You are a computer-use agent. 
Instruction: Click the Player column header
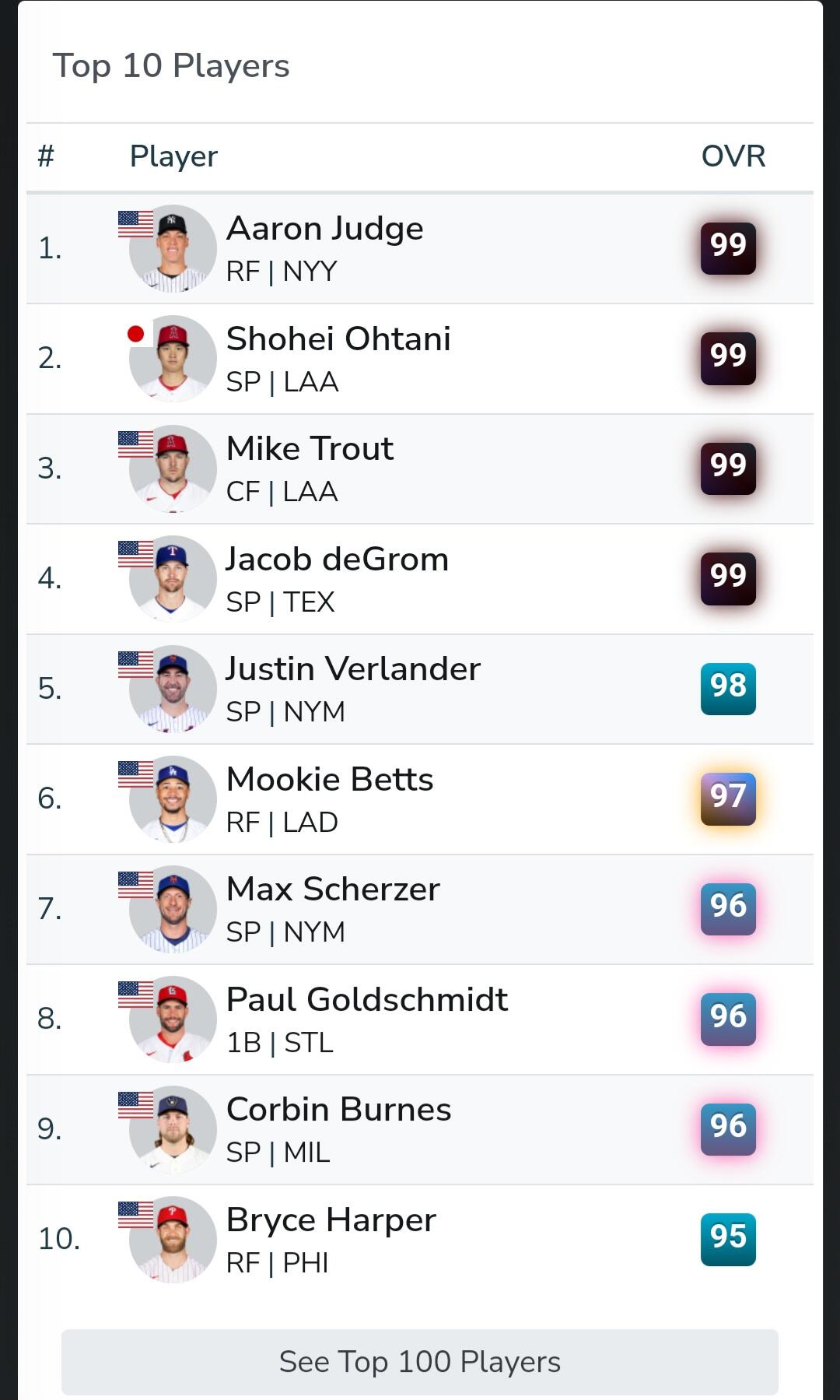173,156
